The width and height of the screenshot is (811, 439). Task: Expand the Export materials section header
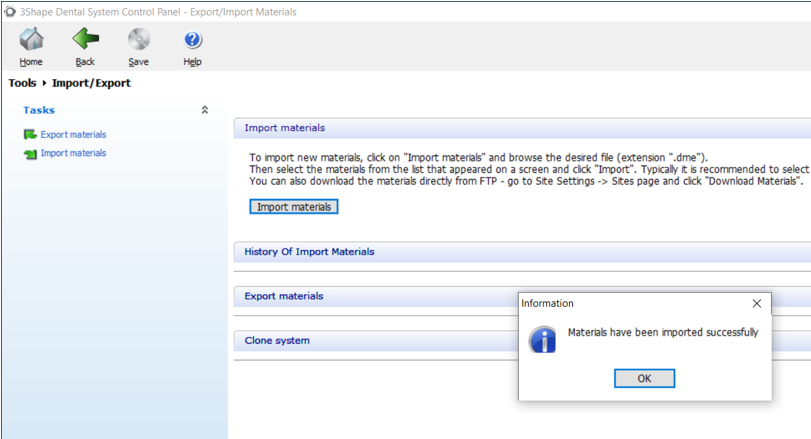click(284, 296)
